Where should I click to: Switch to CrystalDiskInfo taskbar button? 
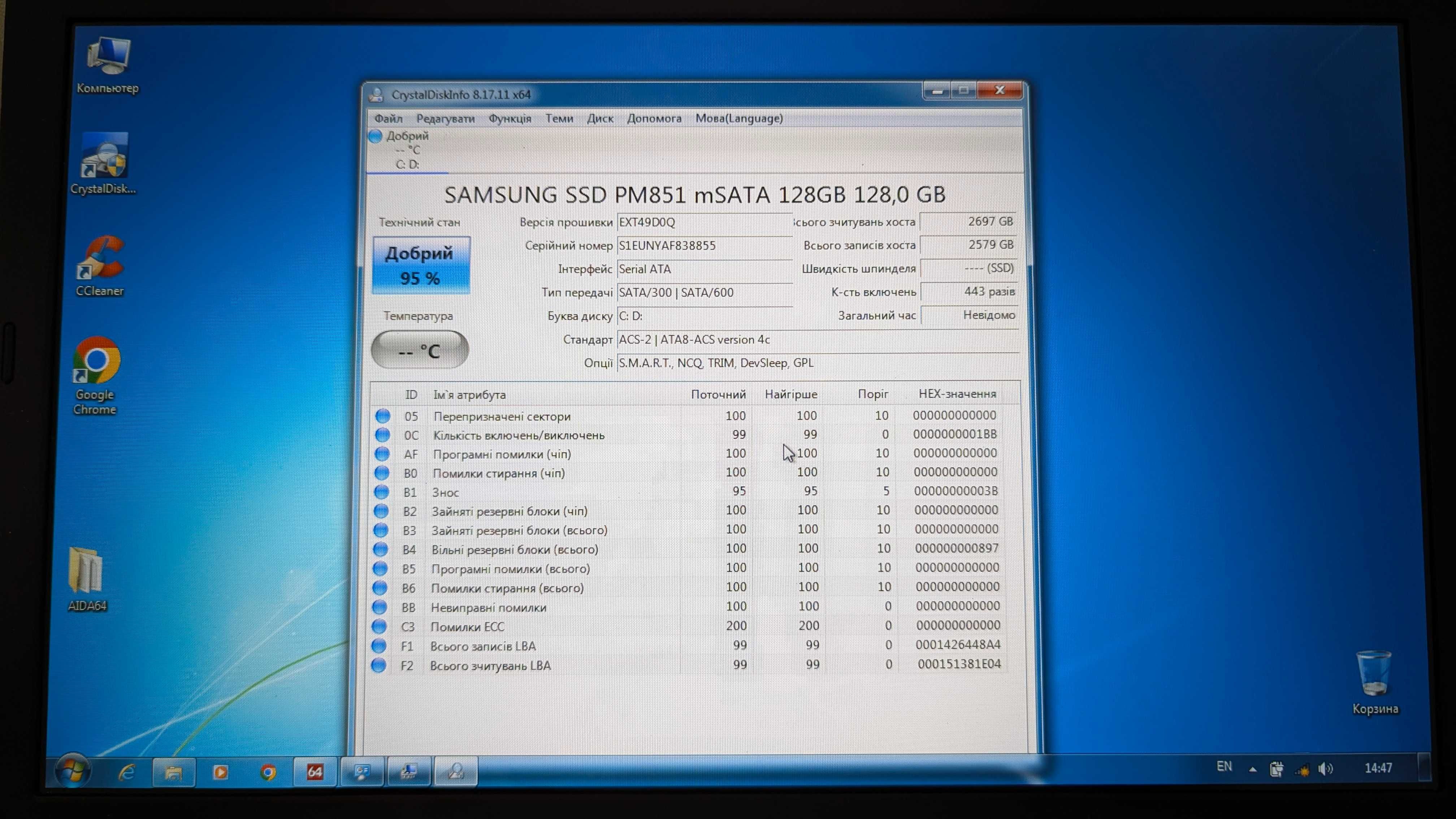(x=456, y=772)
